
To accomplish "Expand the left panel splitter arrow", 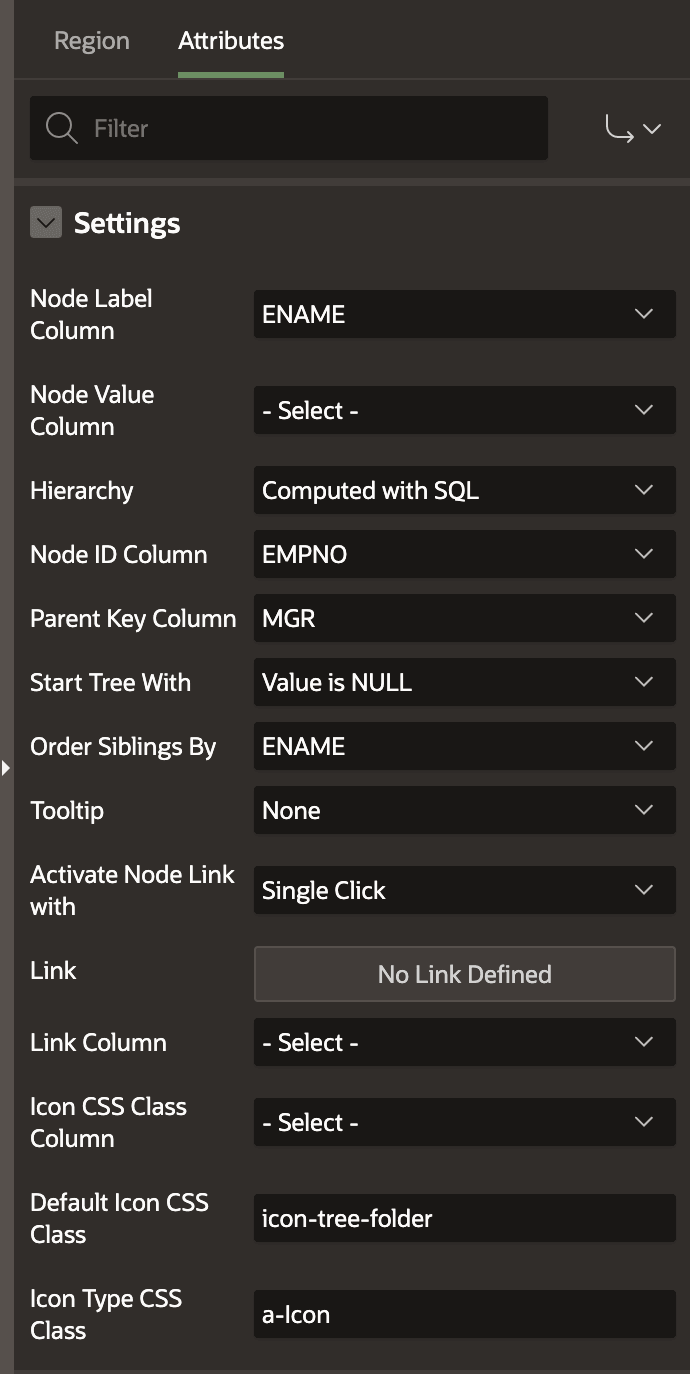I will 6,768.
